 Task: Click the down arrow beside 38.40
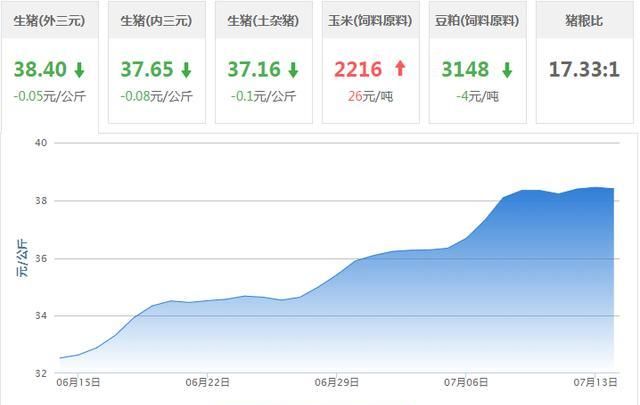80,70
